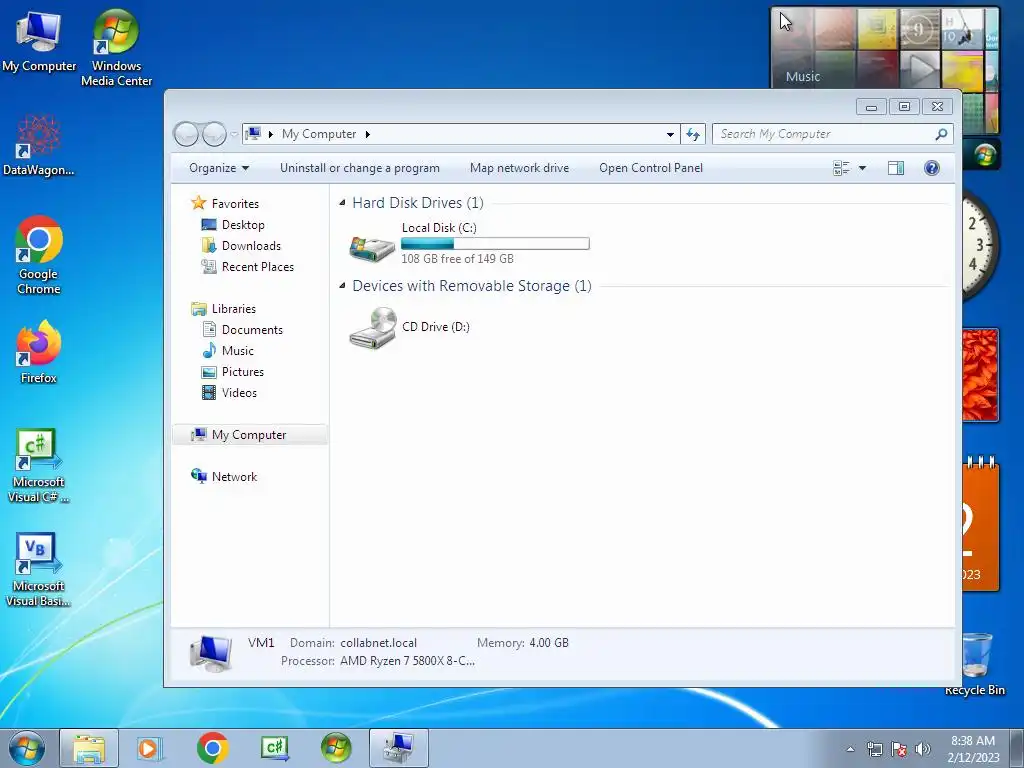Open address bar history dropdown arrow

670,135
